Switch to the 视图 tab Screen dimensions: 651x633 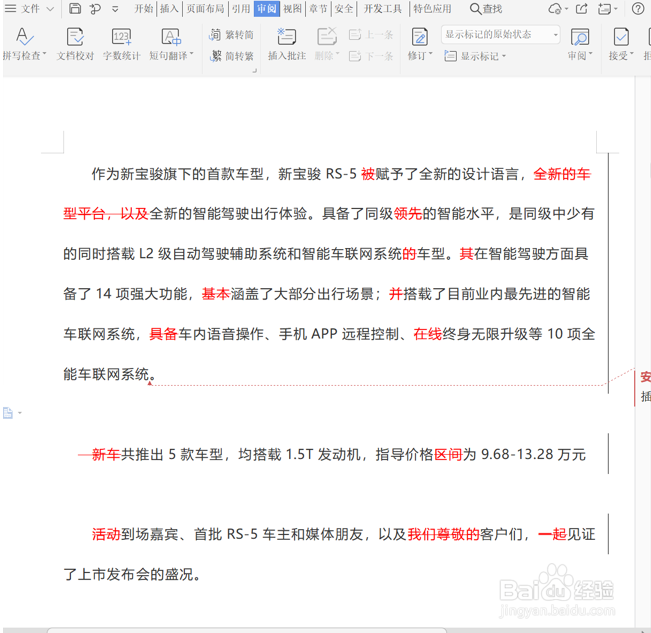292,8
